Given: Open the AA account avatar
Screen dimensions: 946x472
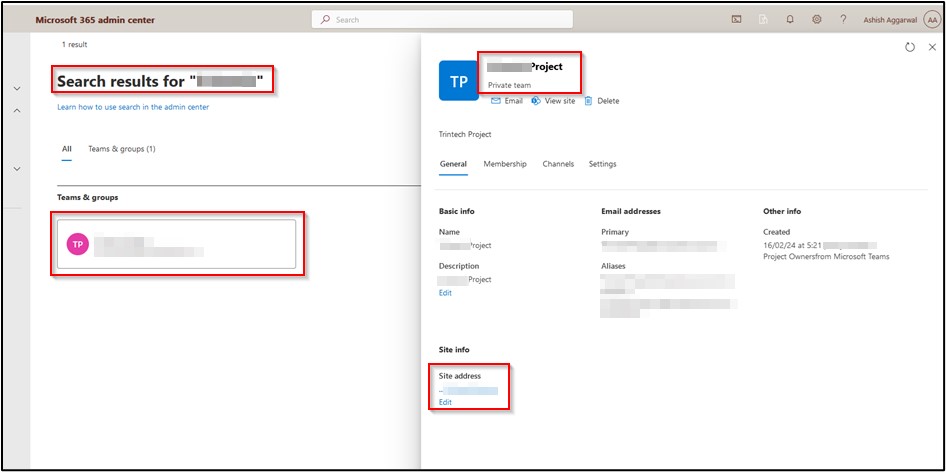Looking at the screenshot, I should click(932, 19).
